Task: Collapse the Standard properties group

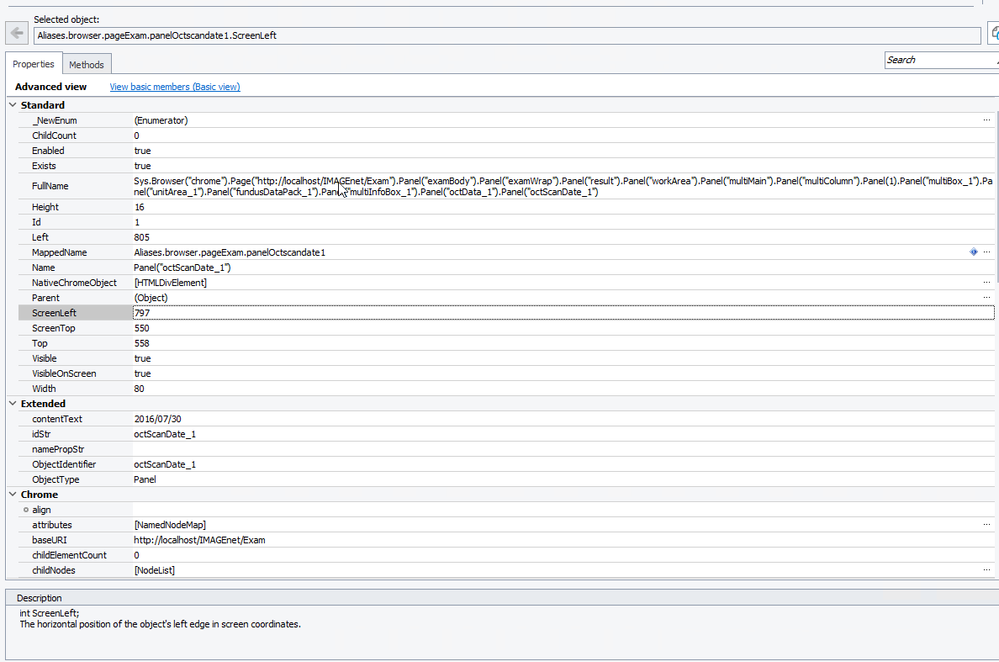Action: pos(12,105)
